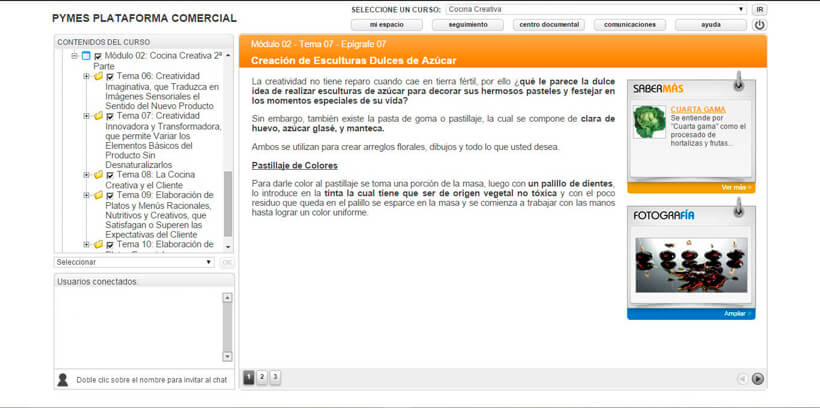
Task: Expand the Tema 08 tree node
Action: tap(86, 175)
